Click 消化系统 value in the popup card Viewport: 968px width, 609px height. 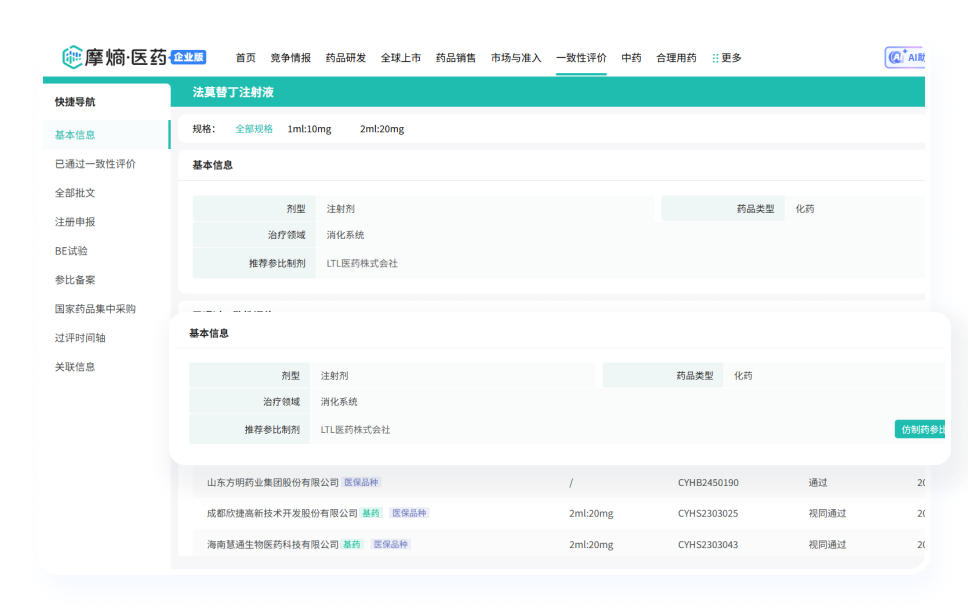coord(339,401)
